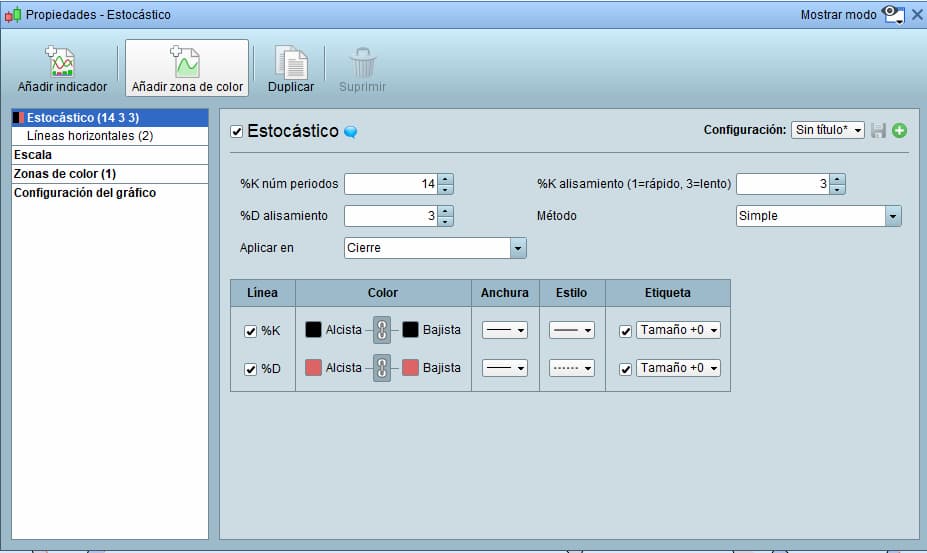The width and height of the screenshot is (927, 553).
Task: Click the %K núm periodos input field
Action: (x=391, y=184)
